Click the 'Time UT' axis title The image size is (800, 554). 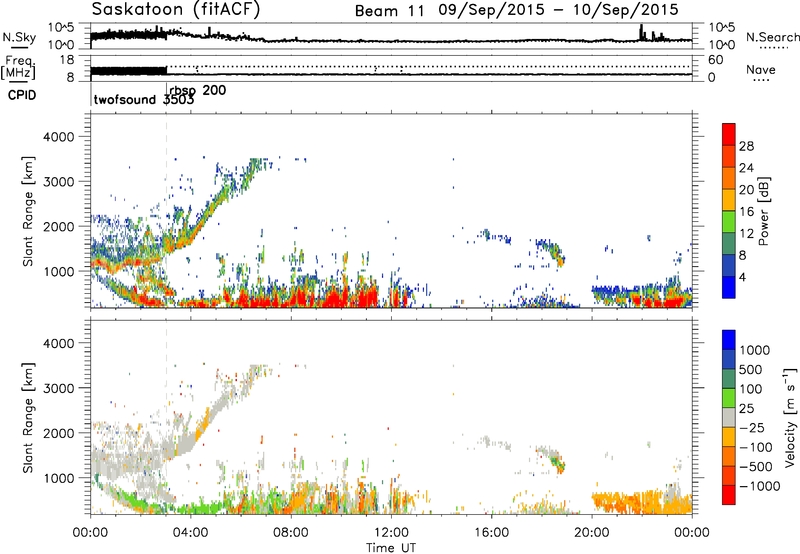point(391,548)
